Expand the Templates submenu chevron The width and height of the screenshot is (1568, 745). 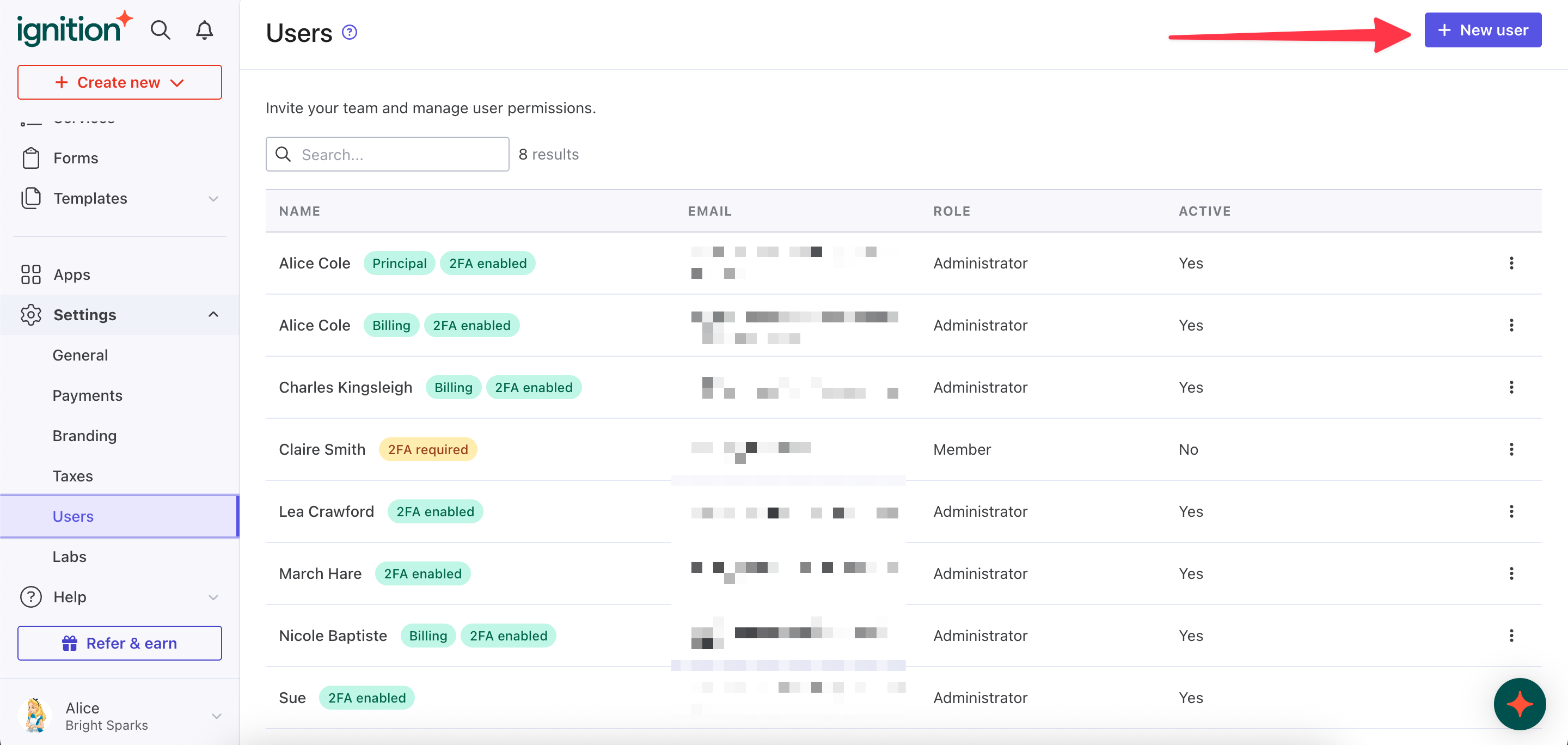213,198
